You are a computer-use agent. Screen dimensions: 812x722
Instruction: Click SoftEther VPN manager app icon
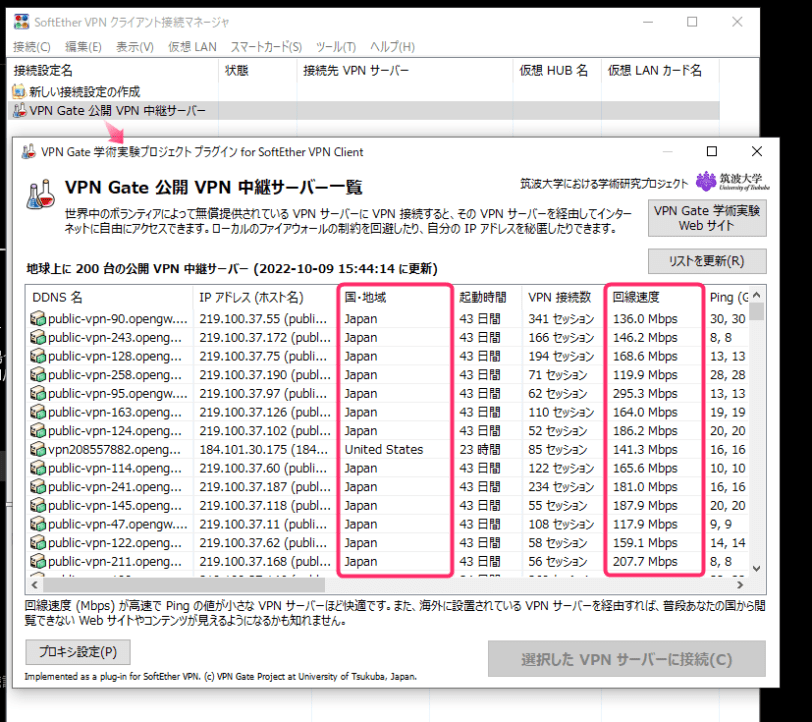(21, 22)
